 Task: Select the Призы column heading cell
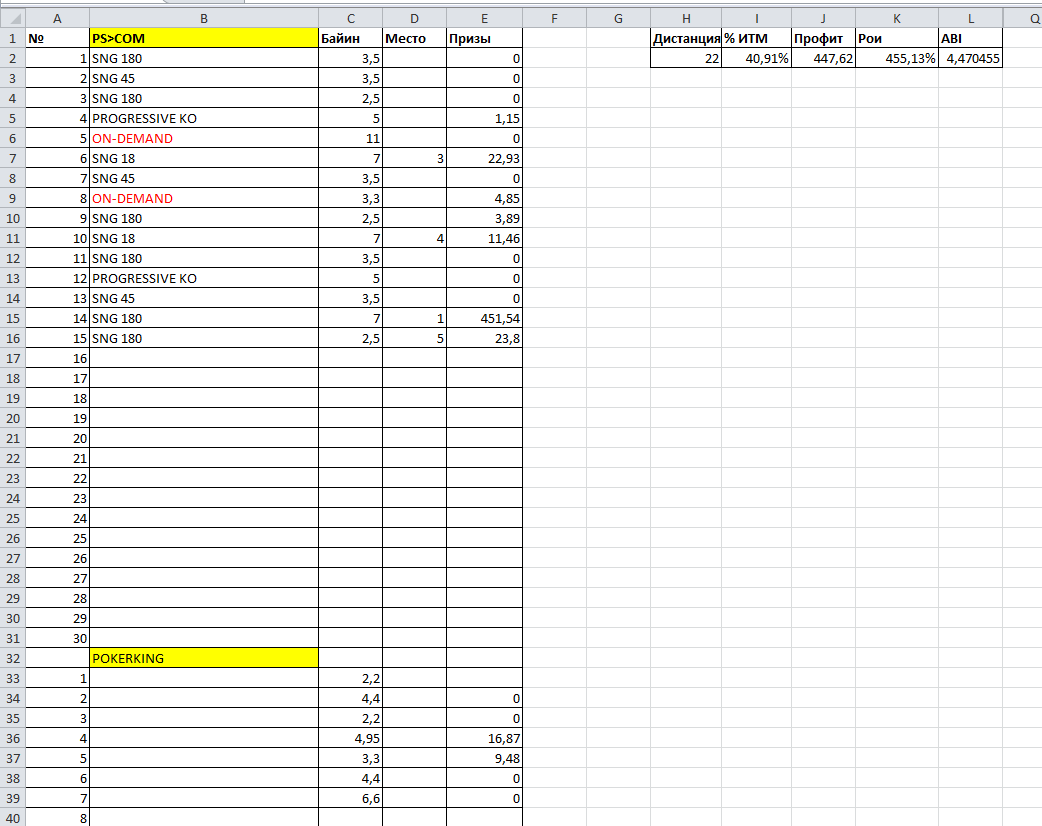pos(484,38)
